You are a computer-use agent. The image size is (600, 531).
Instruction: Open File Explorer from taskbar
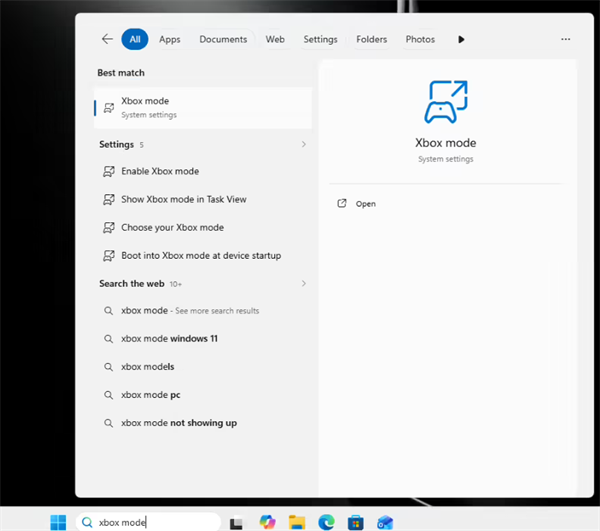pos(297,522)
